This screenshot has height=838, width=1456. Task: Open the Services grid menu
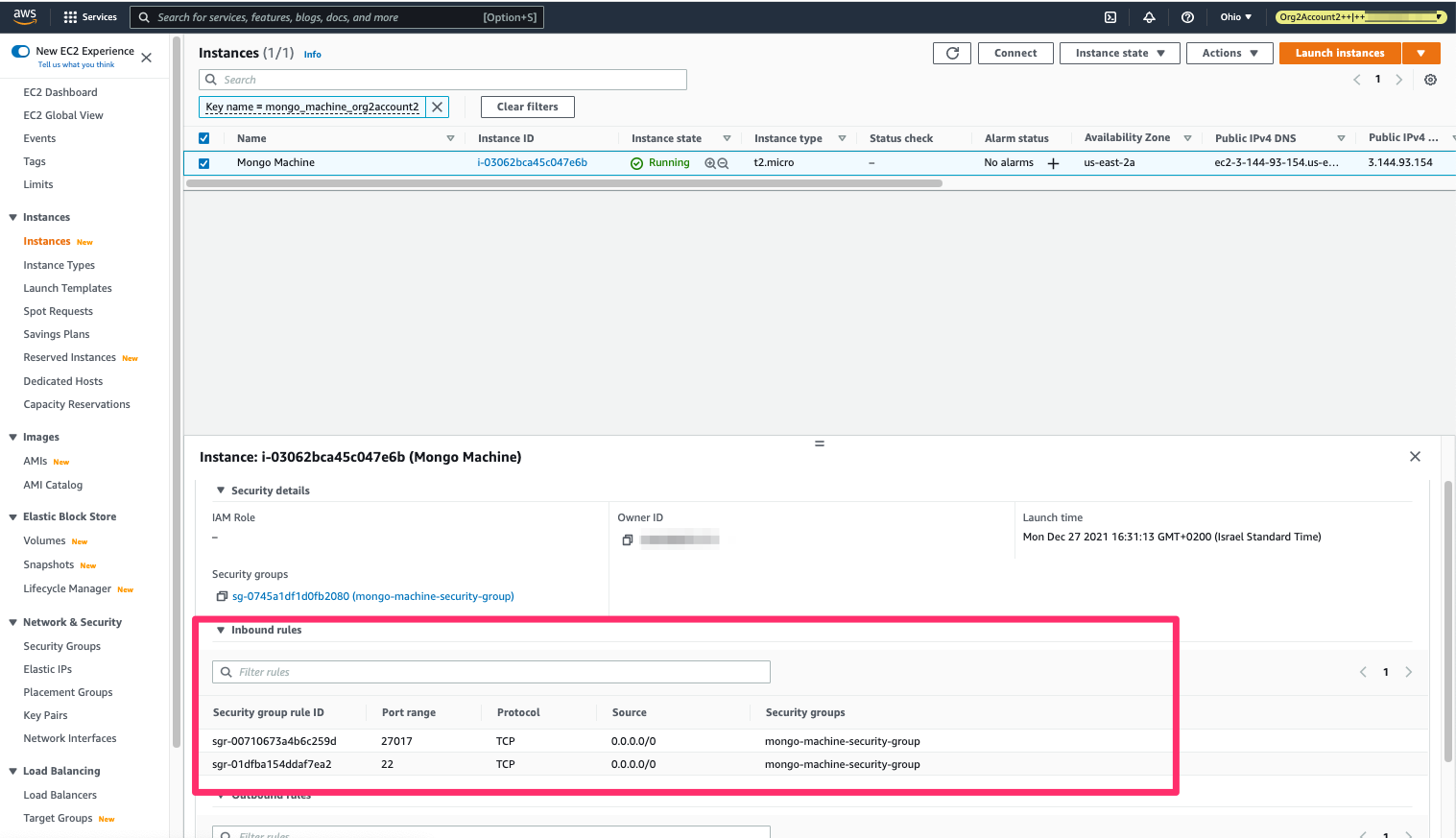coord(90,17)
